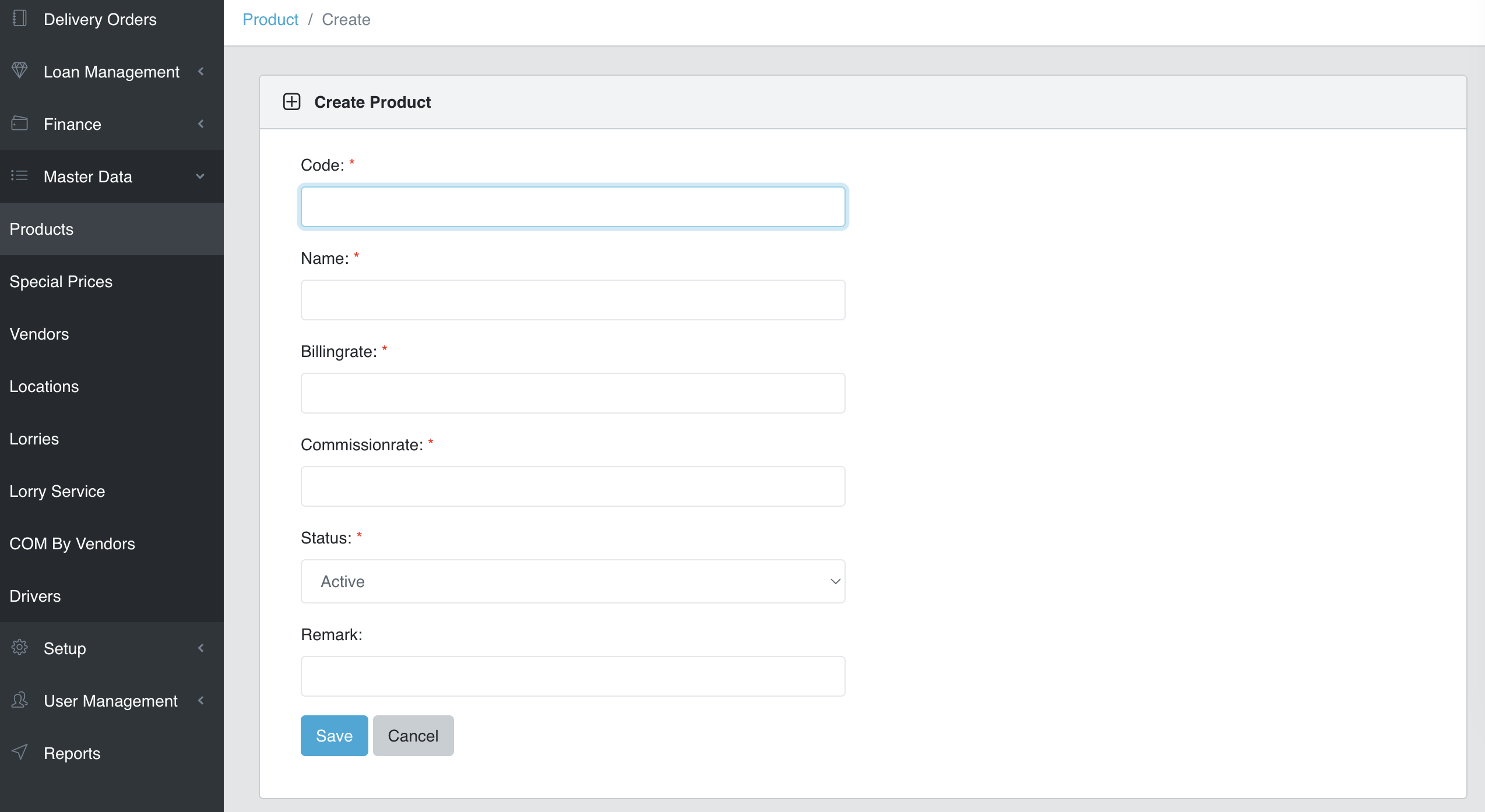
Task: Select Vendors from Master Data menu
Action: click(39, 334)
